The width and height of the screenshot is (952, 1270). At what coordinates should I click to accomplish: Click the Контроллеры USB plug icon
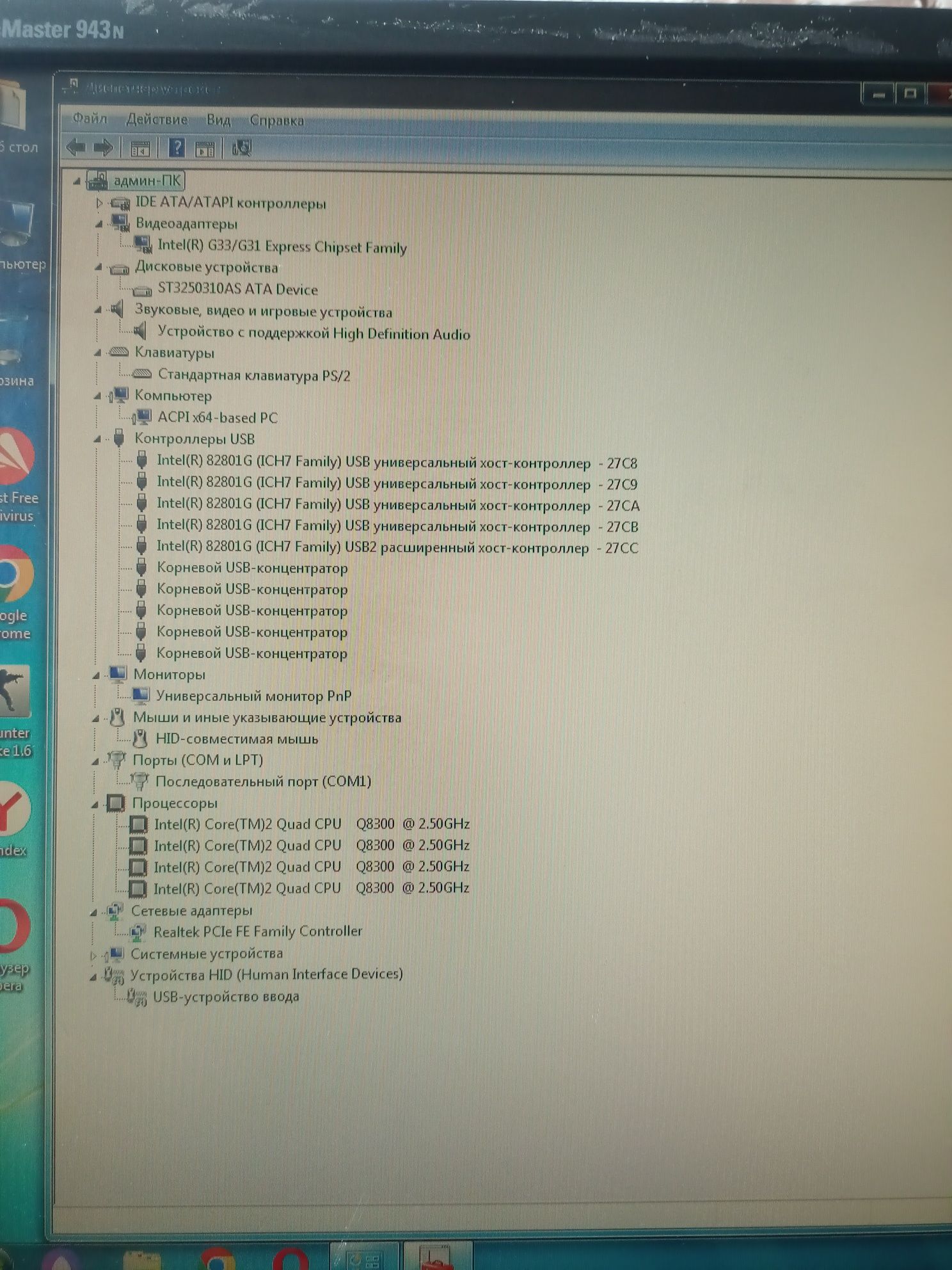click(118, 439)
